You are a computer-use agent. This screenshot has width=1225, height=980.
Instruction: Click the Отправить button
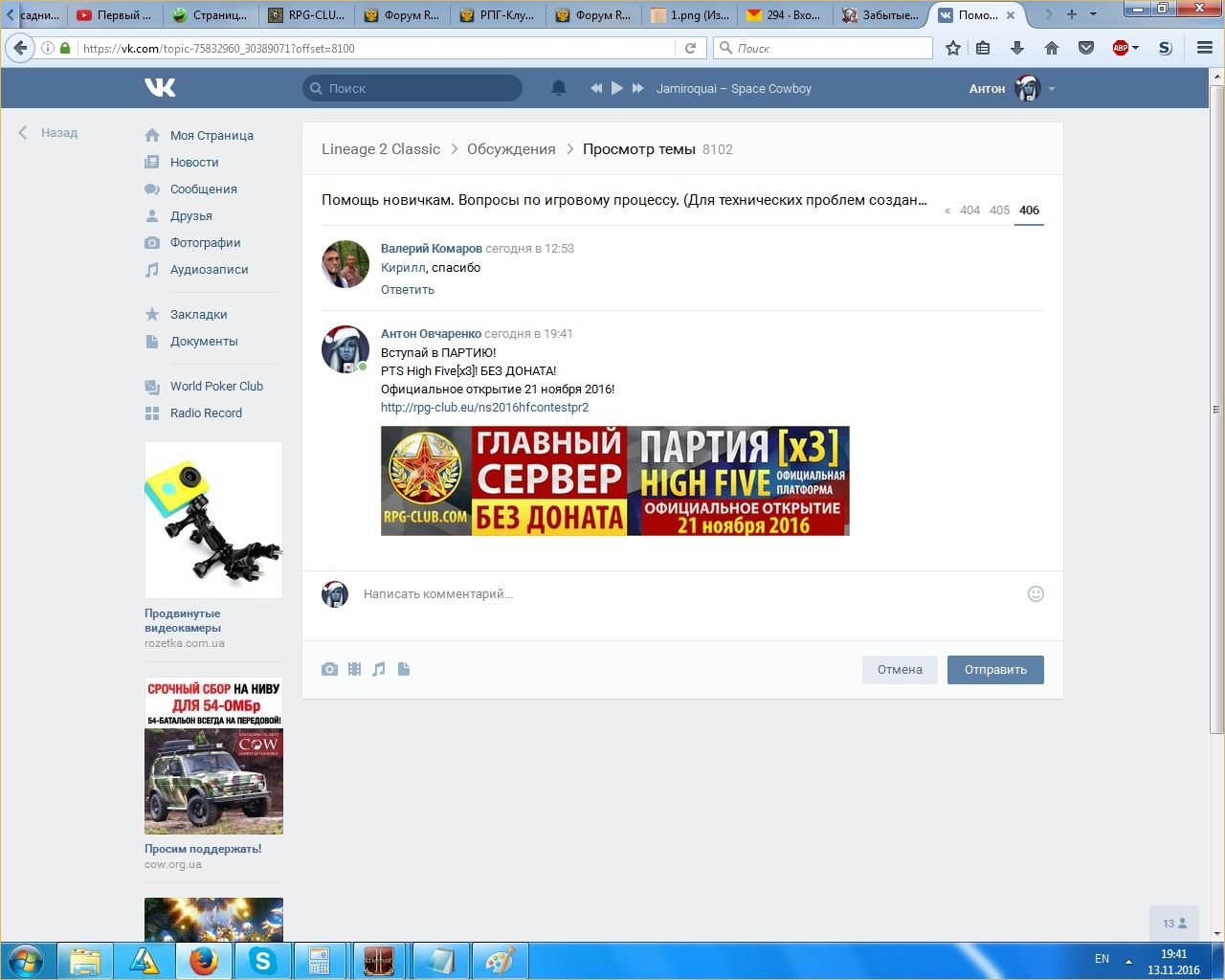[x=995, y=670]
